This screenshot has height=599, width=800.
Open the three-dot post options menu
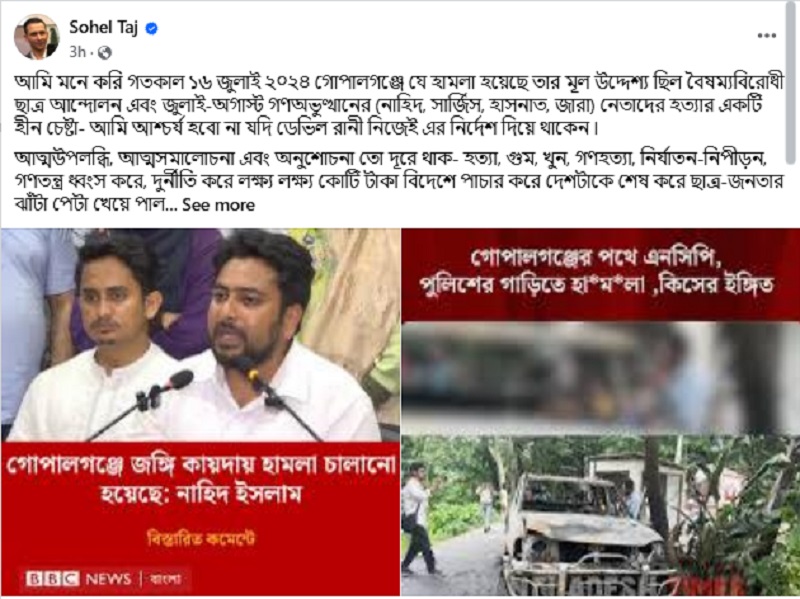click(x=766, y=35)
